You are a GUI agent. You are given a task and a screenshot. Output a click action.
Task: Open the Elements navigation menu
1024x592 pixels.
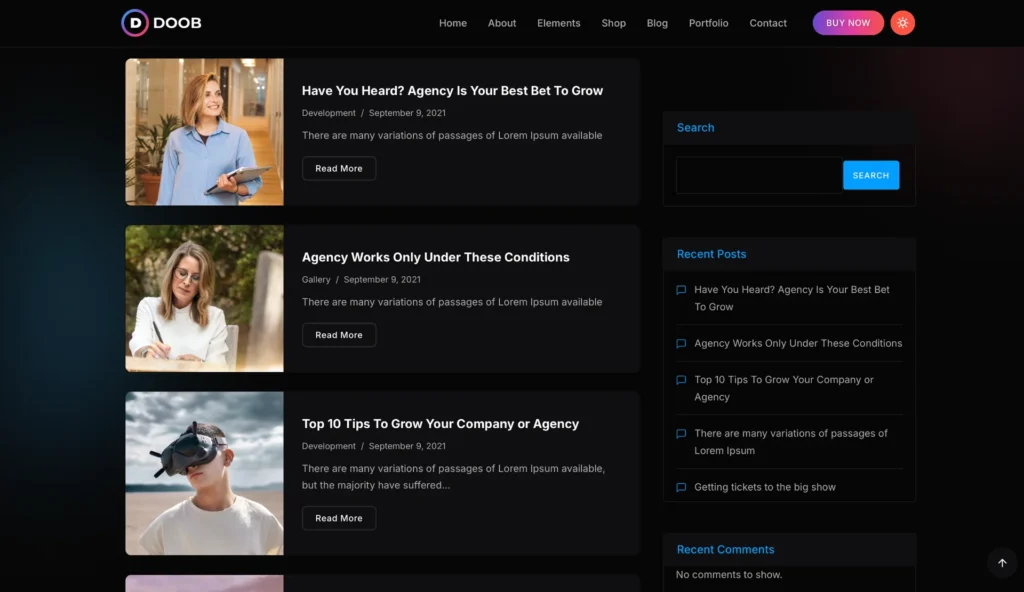(558, 23)
